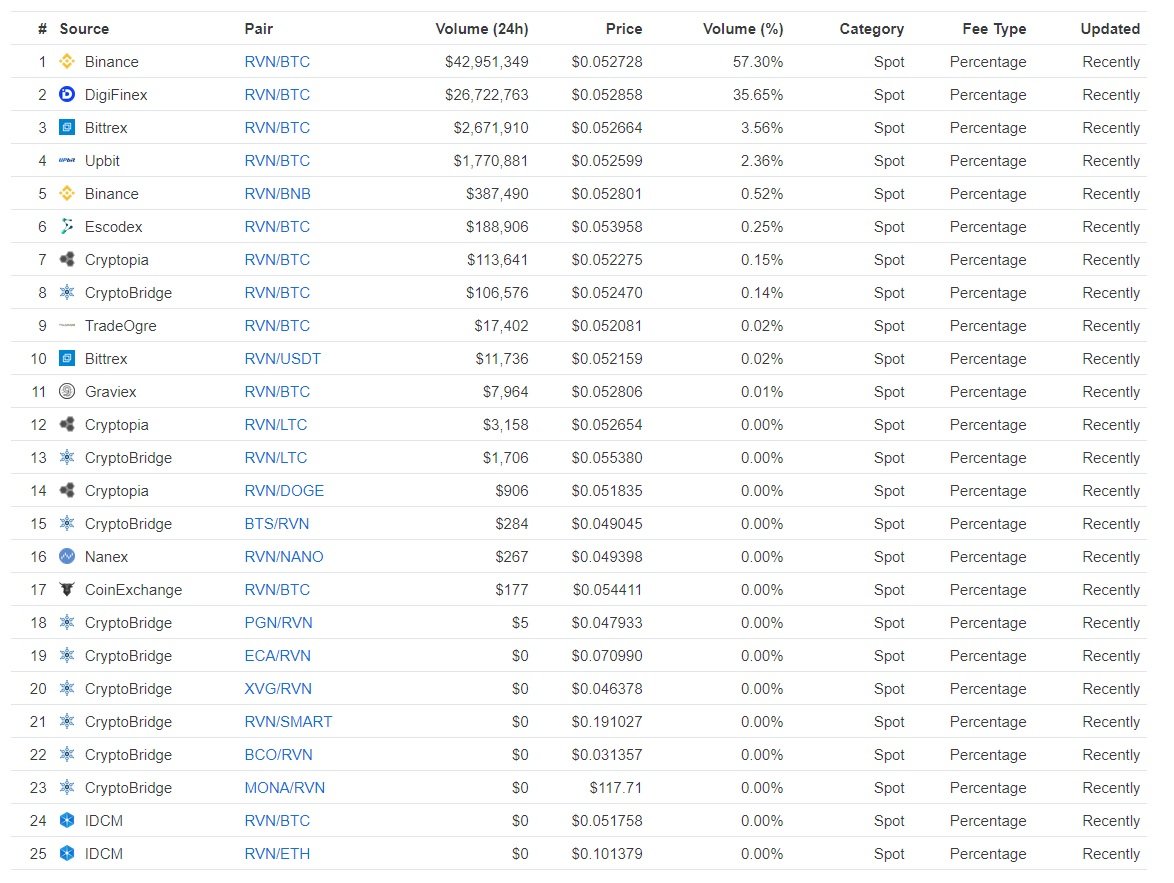Sort table by Volume (24h) header
Viewport: 1174px width, 883px height.
tap(481, 29)
